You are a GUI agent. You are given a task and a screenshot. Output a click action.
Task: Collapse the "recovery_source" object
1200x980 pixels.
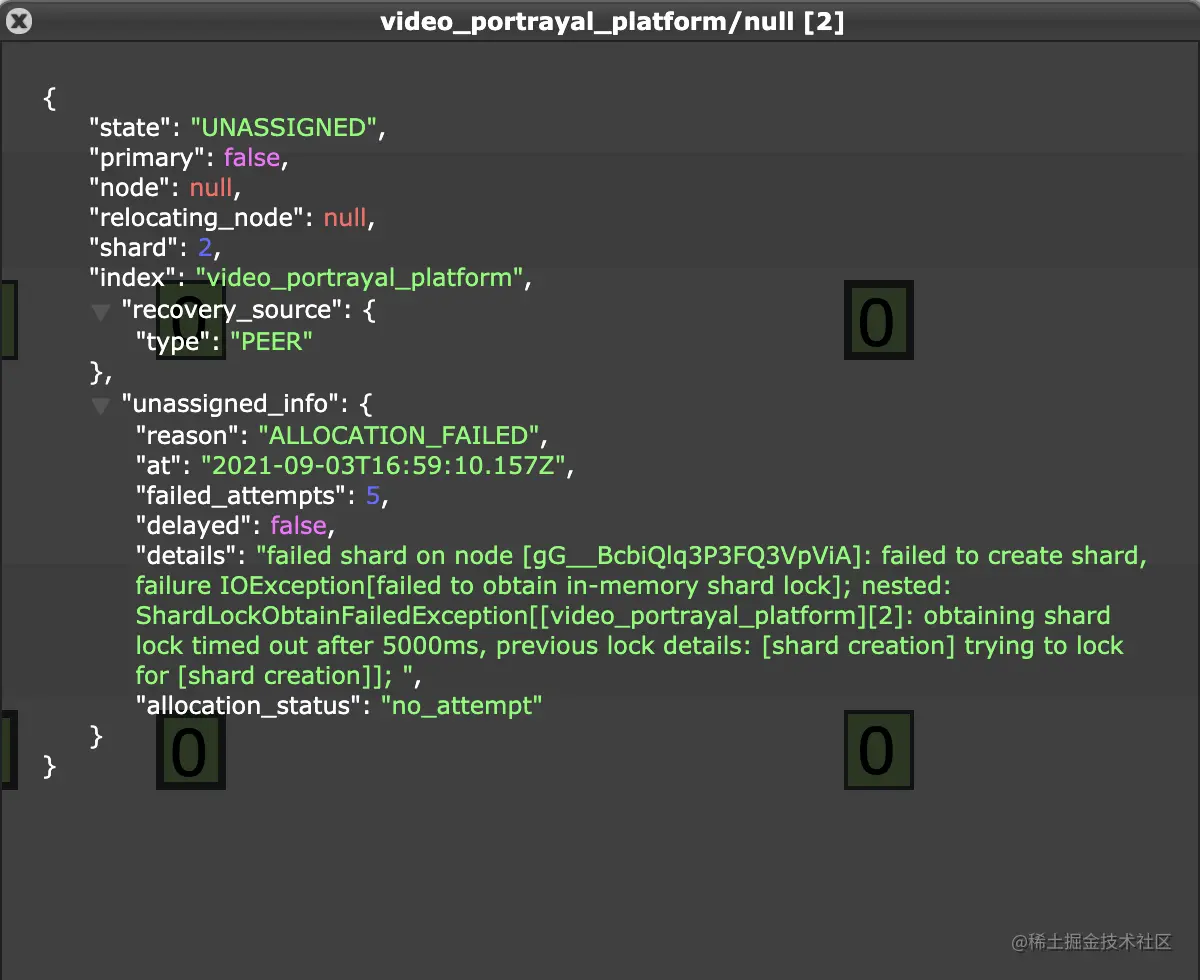click(101, 313)
